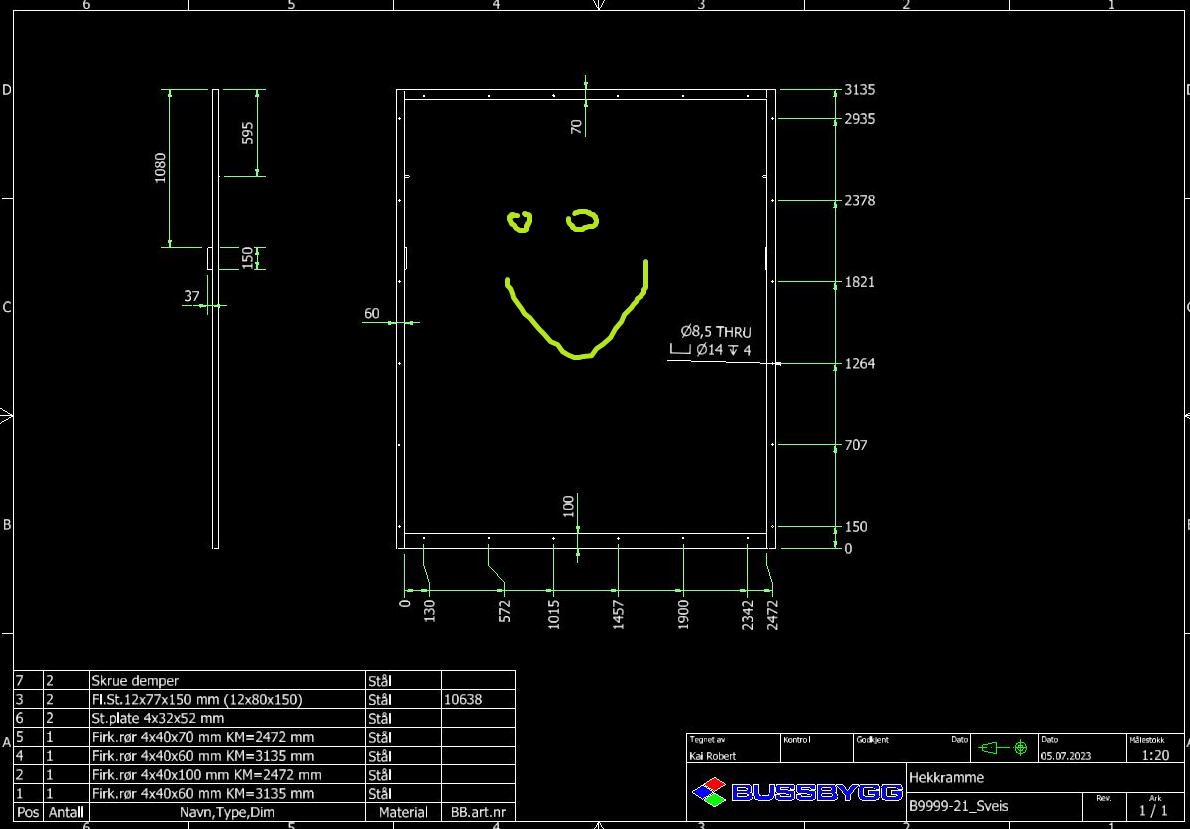Click the Navn,Type,Dim column header
Image resolution: width=1190 pixels, height=829 pixels.
pyautogui.click(x=227, y=812)
